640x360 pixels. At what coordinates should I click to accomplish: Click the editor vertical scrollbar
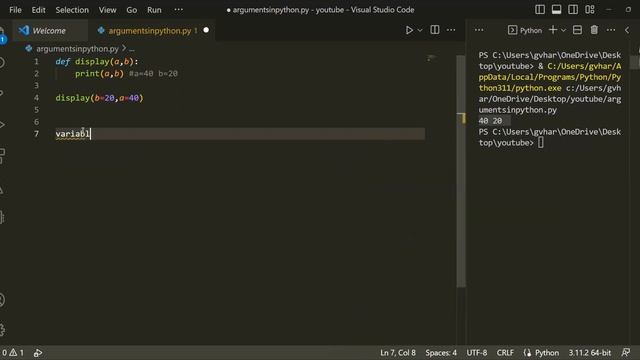pyautogui.click(x=461, y=171)
